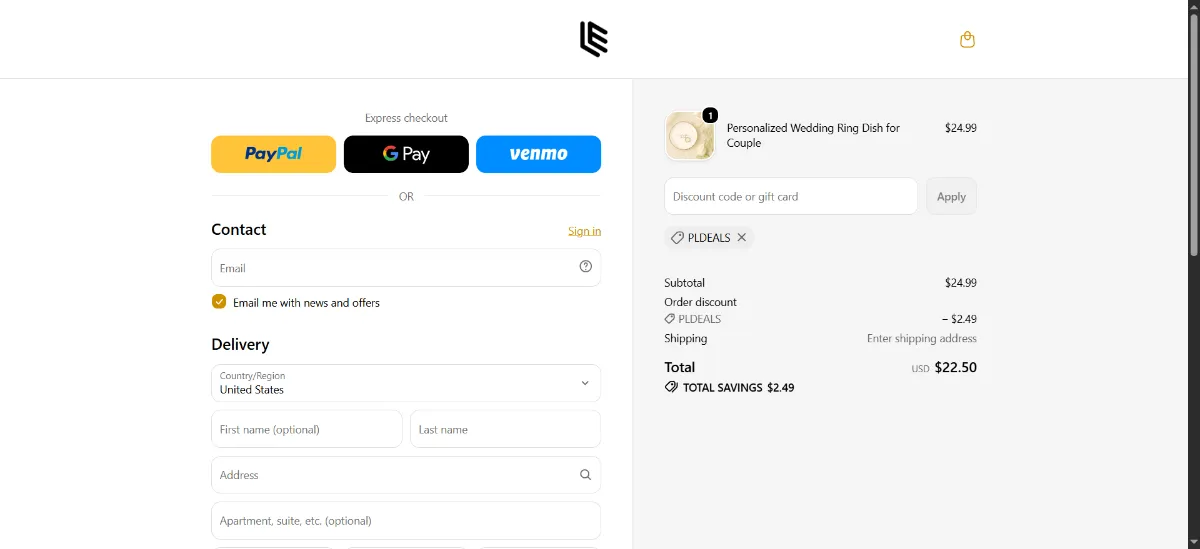The image size is (1200, 549).
Task: Focus the Email input field
Action: pyautogui.click(x=406, y=267)
